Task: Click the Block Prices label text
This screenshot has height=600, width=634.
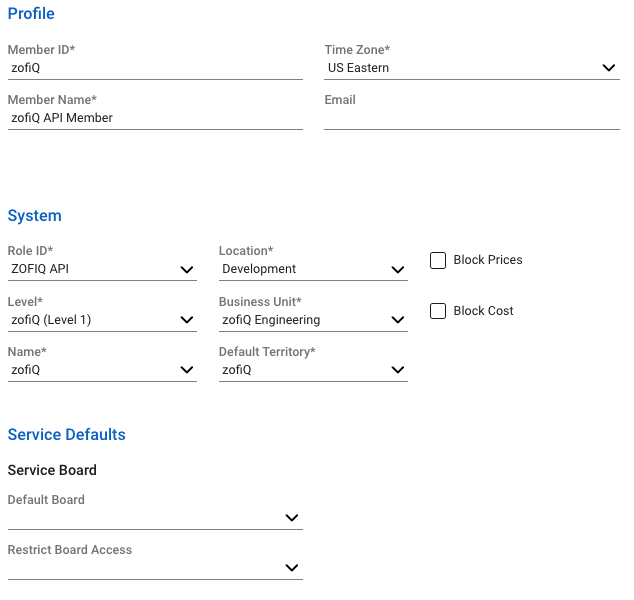Action: (x=488, y=260)
